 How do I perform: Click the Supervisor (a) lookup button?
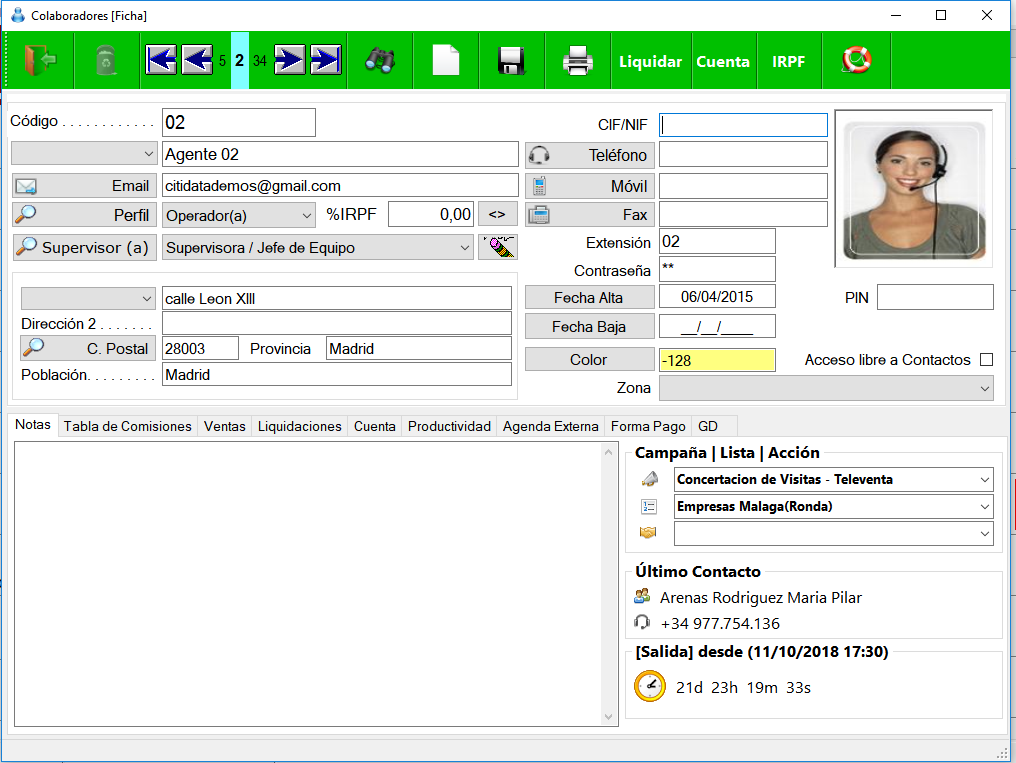click(x=84, y=247)
